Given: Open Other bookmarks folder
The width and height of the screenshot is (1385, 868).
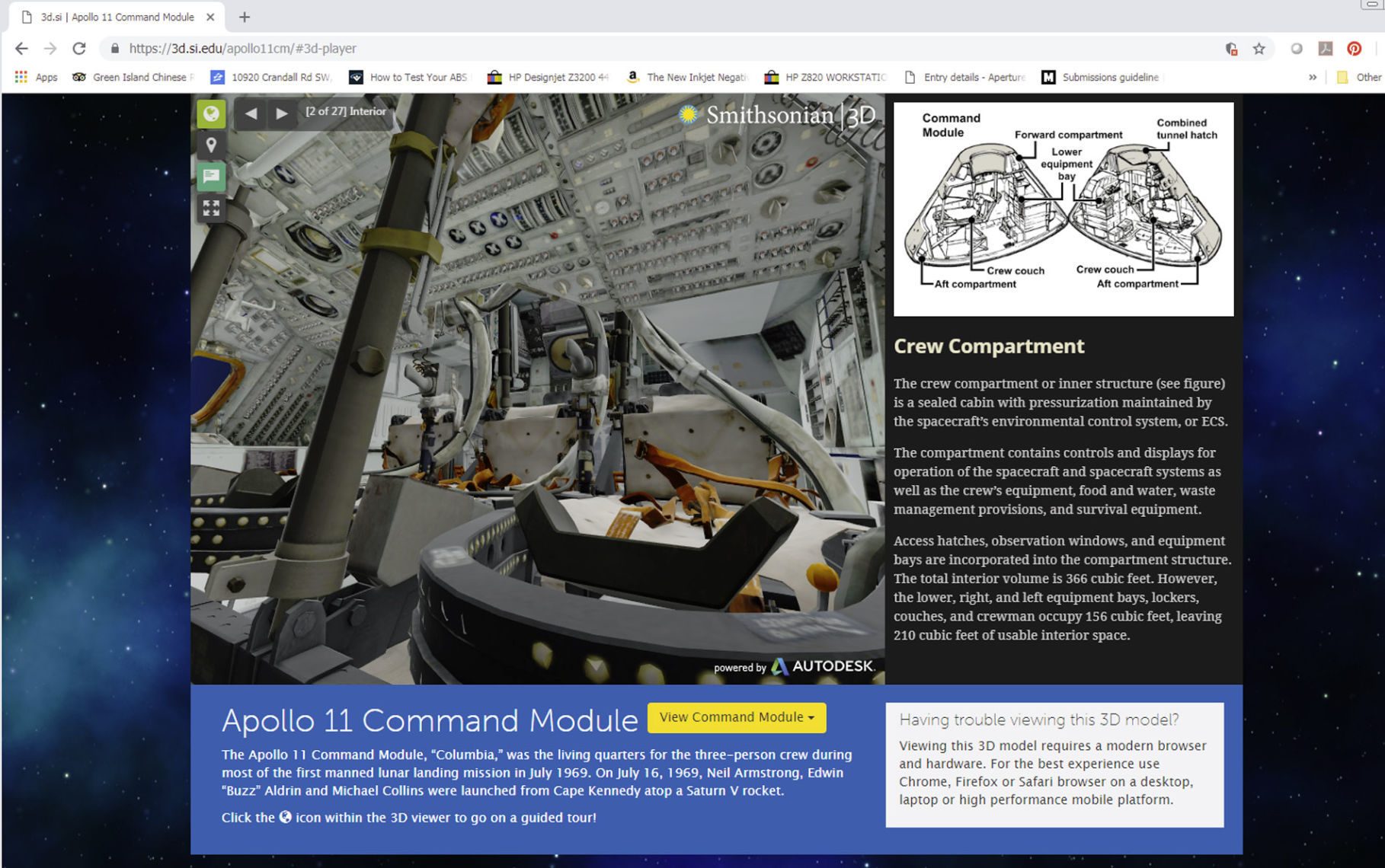Looking at the screenshot, I should pos(1359,77).
